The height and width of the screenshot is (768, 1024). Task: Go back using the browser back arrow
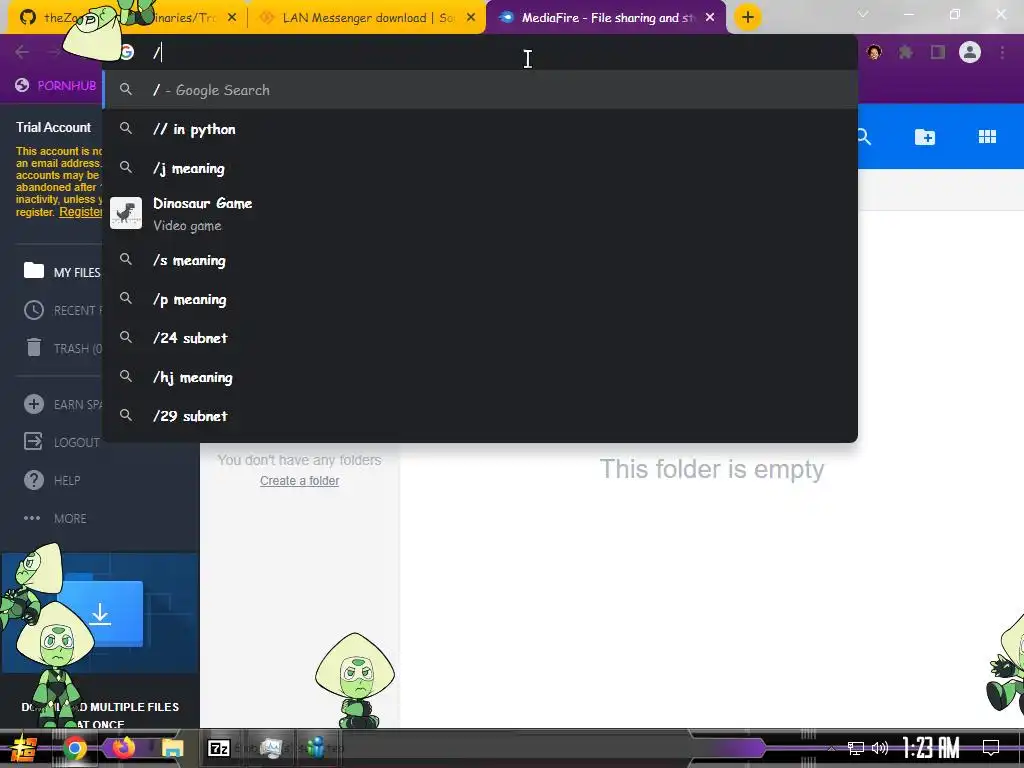(x=22, y=52)
